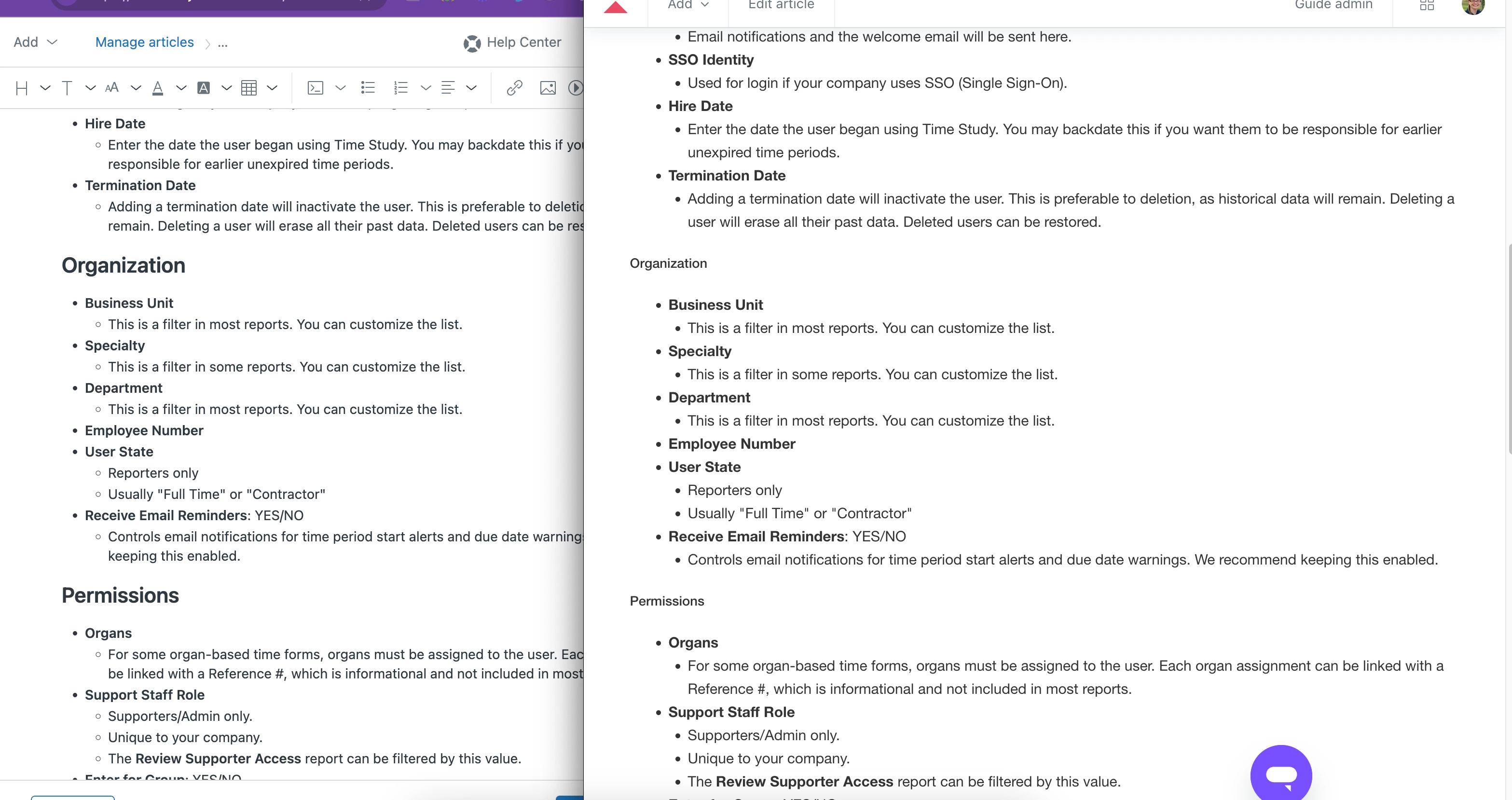Open the purple chat widget bubble
Screen dimensions: 1512x800
pyautogui.click(x=1281, y=774)
